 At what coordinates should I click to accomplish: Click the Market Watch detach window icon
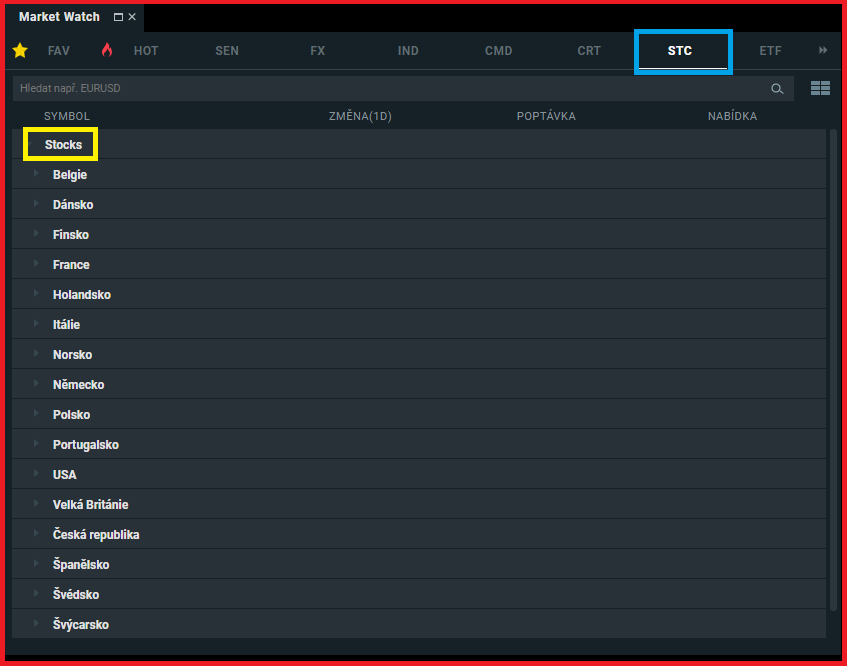point(119,17)
